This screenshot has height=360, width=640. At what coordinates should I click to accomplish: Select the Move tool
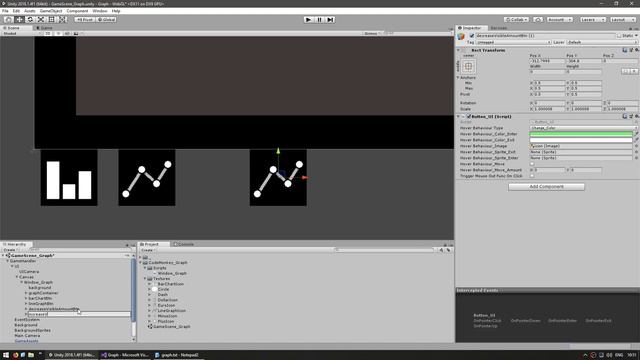pyautogui.click(x=19, y=20)
